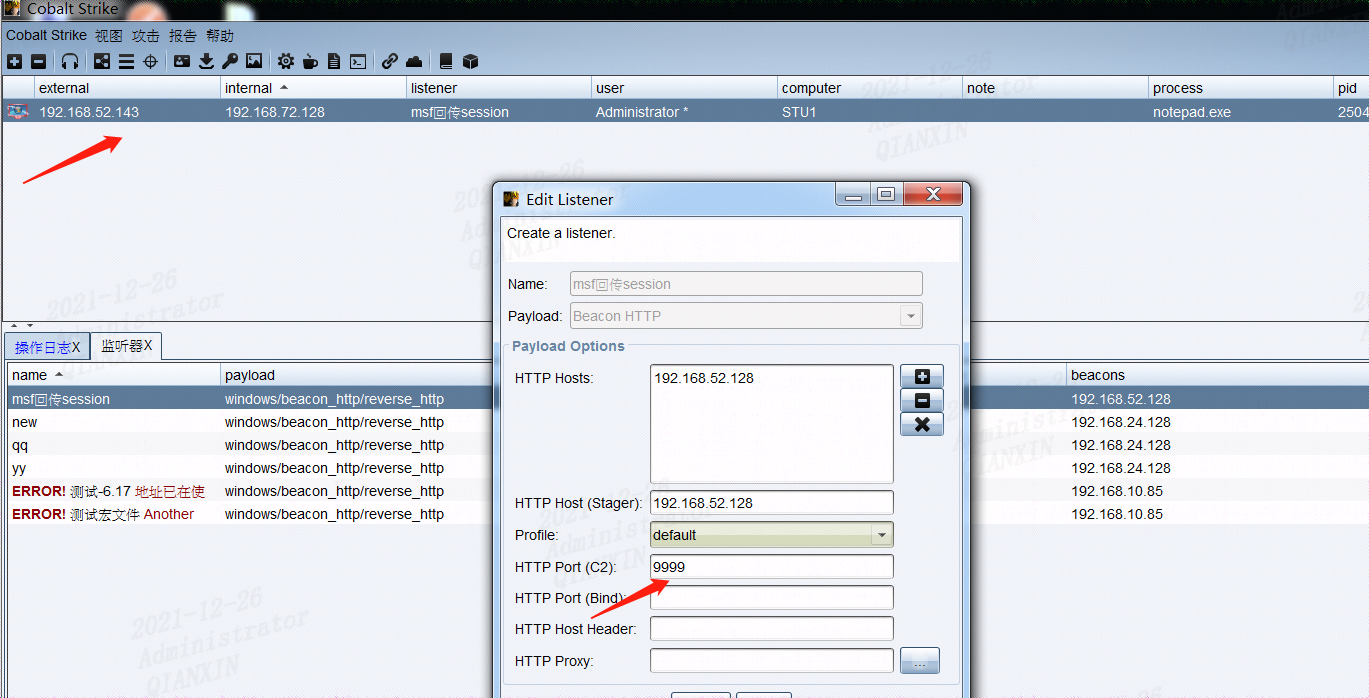Click the HTTP Proxy browse '...' button
Image resolution: width=1369 pixels, height=698 pixels.
[920, 661]
